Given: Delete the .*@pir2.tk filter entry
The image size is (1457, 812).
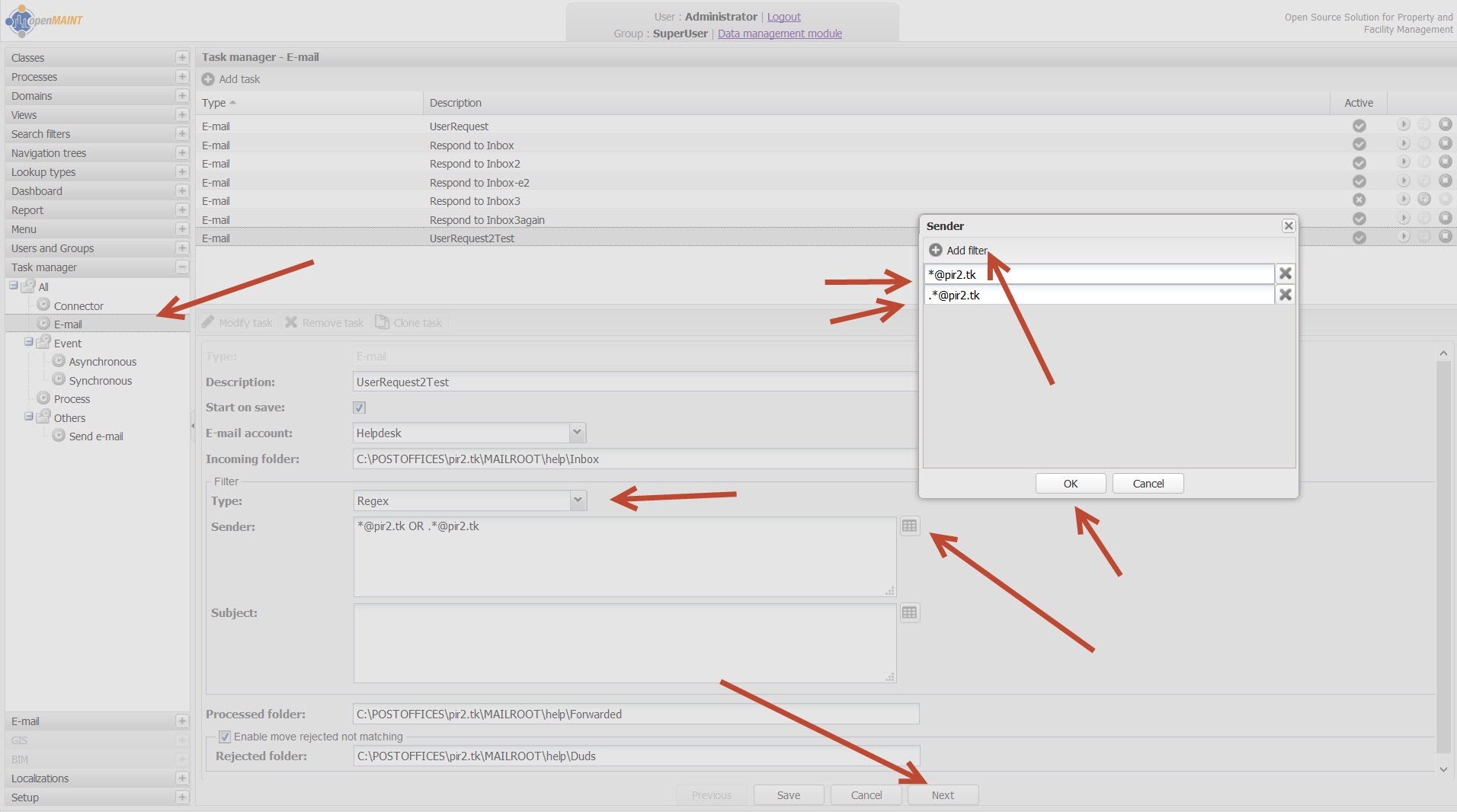Looking at the screenshot, I should [1285, 295].
